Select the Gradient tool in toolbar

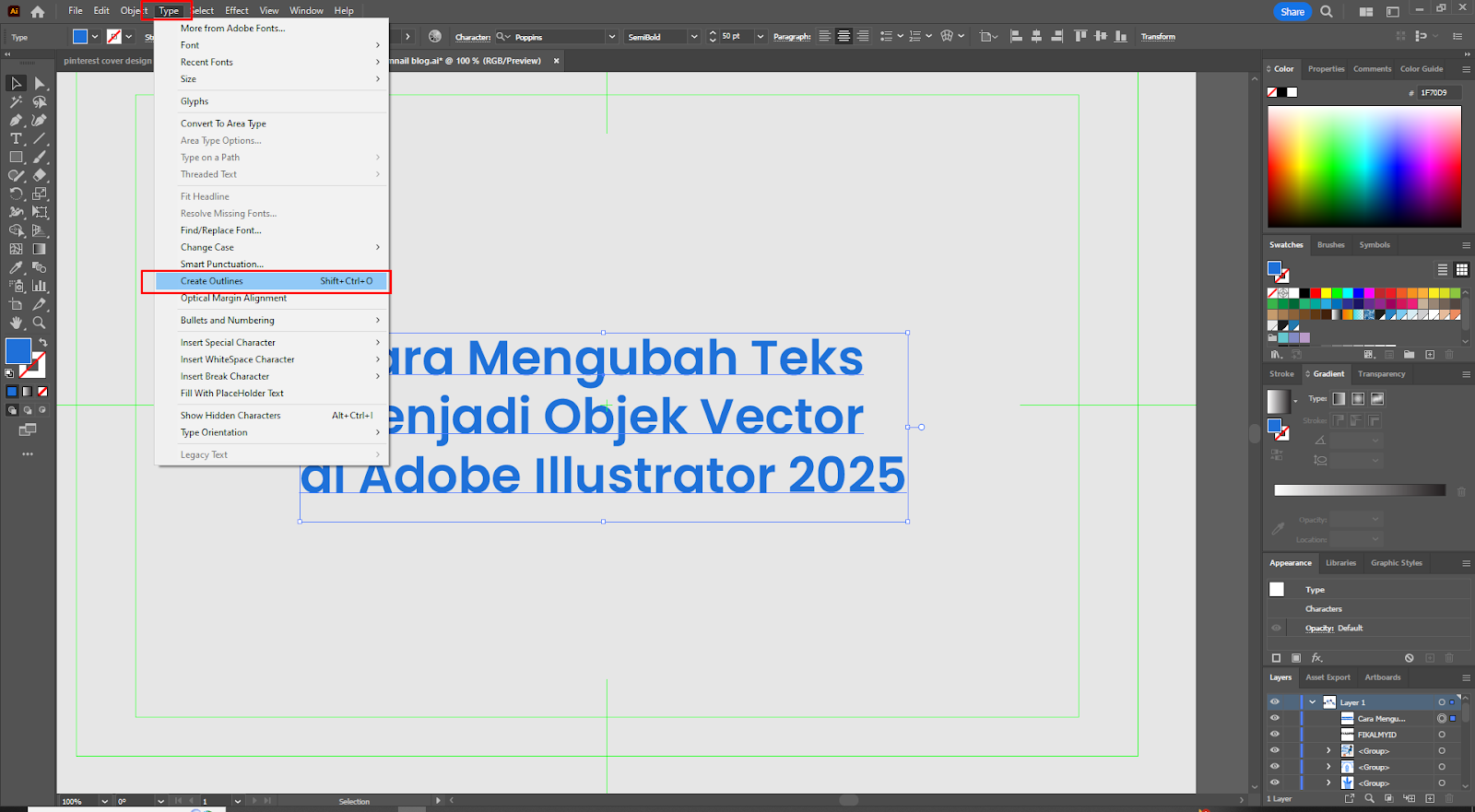click(40, 249)
